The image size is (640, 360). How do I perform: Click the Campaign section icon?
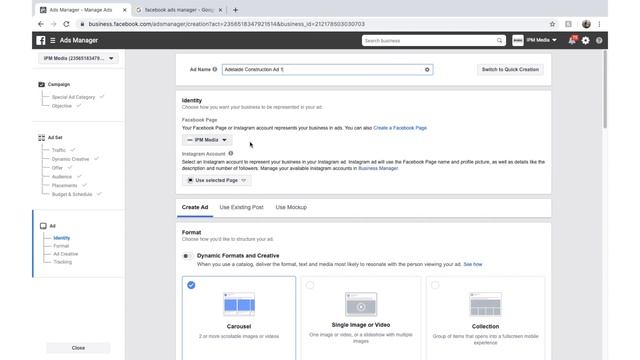click(42, 84)
